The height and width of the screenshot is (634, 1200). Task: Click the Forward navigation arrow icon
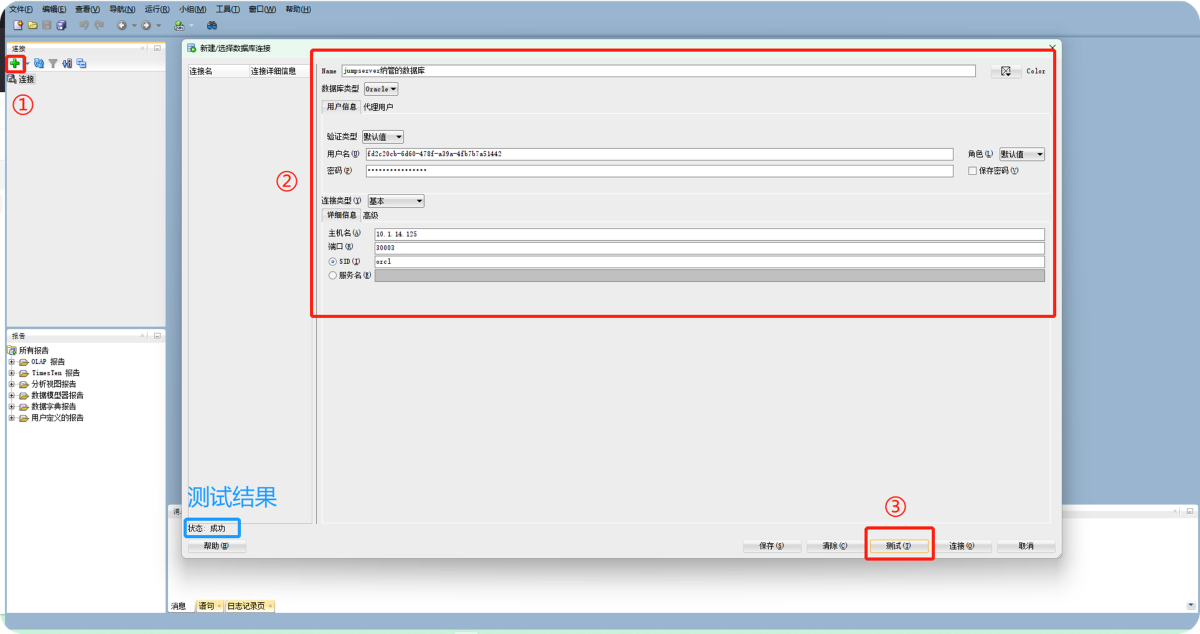point(146,25)
